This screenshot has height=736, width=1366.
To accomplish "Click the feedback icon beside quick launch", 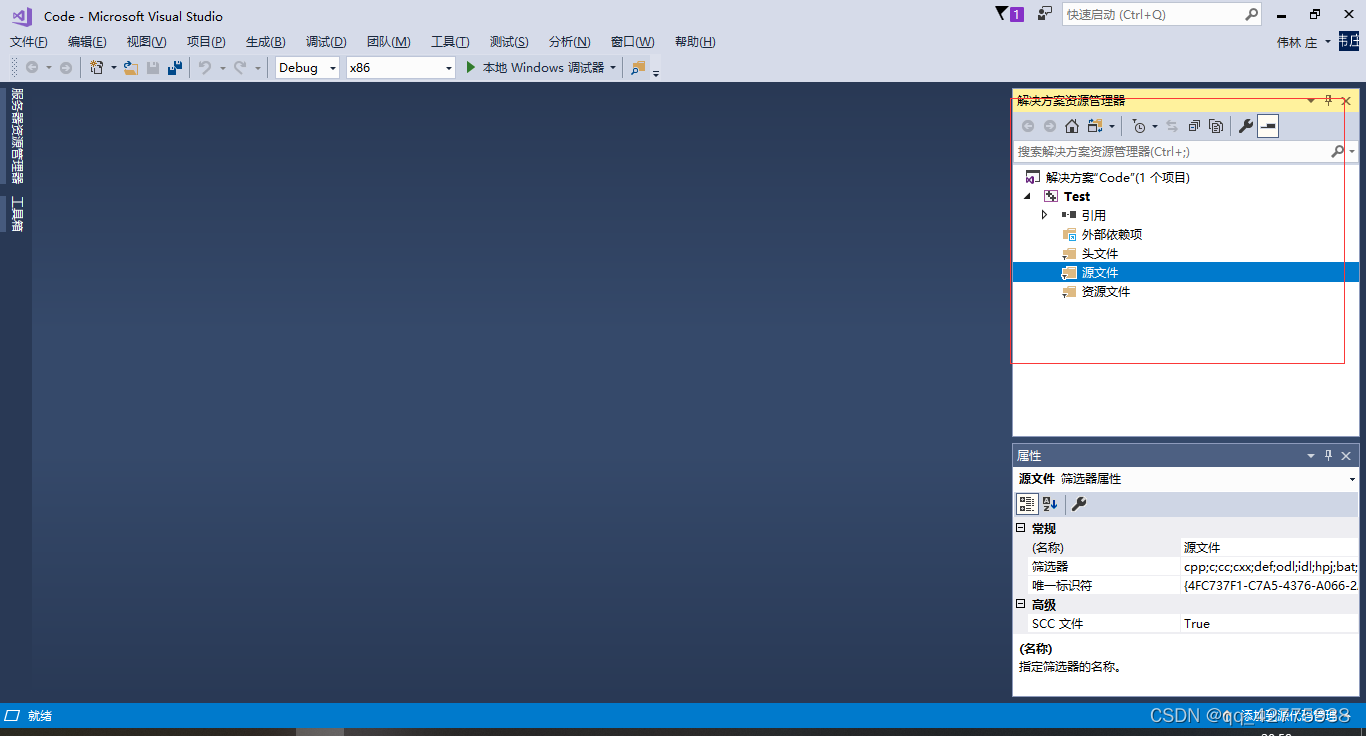I will (x=1045, y=14).
